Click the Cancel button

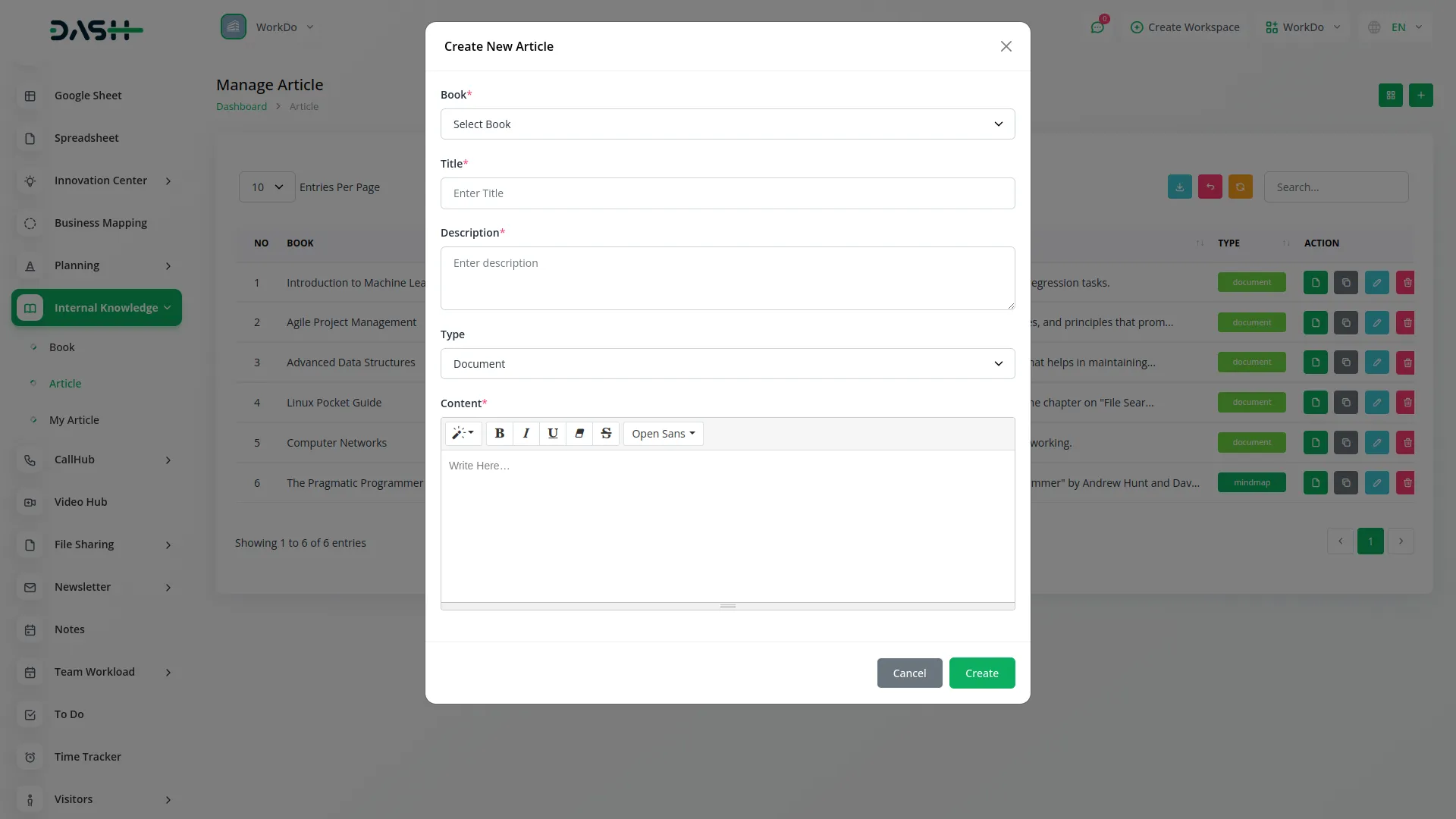click(x=909, y=673)
